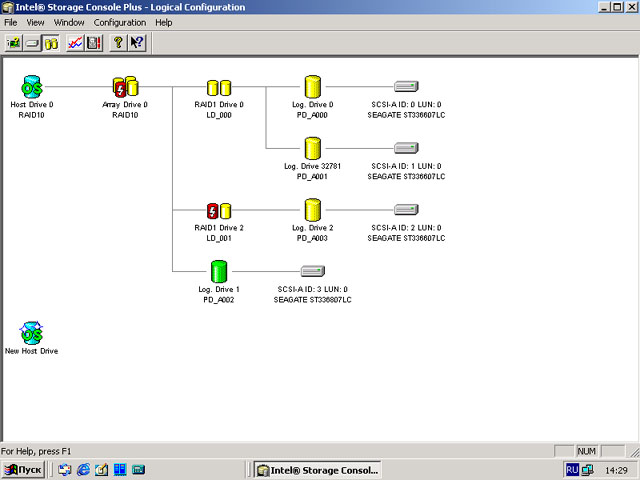Select the RAID1 Drive 2 LD_001 icon
This screenshot has width=640, height=480.
coord(218,210)
